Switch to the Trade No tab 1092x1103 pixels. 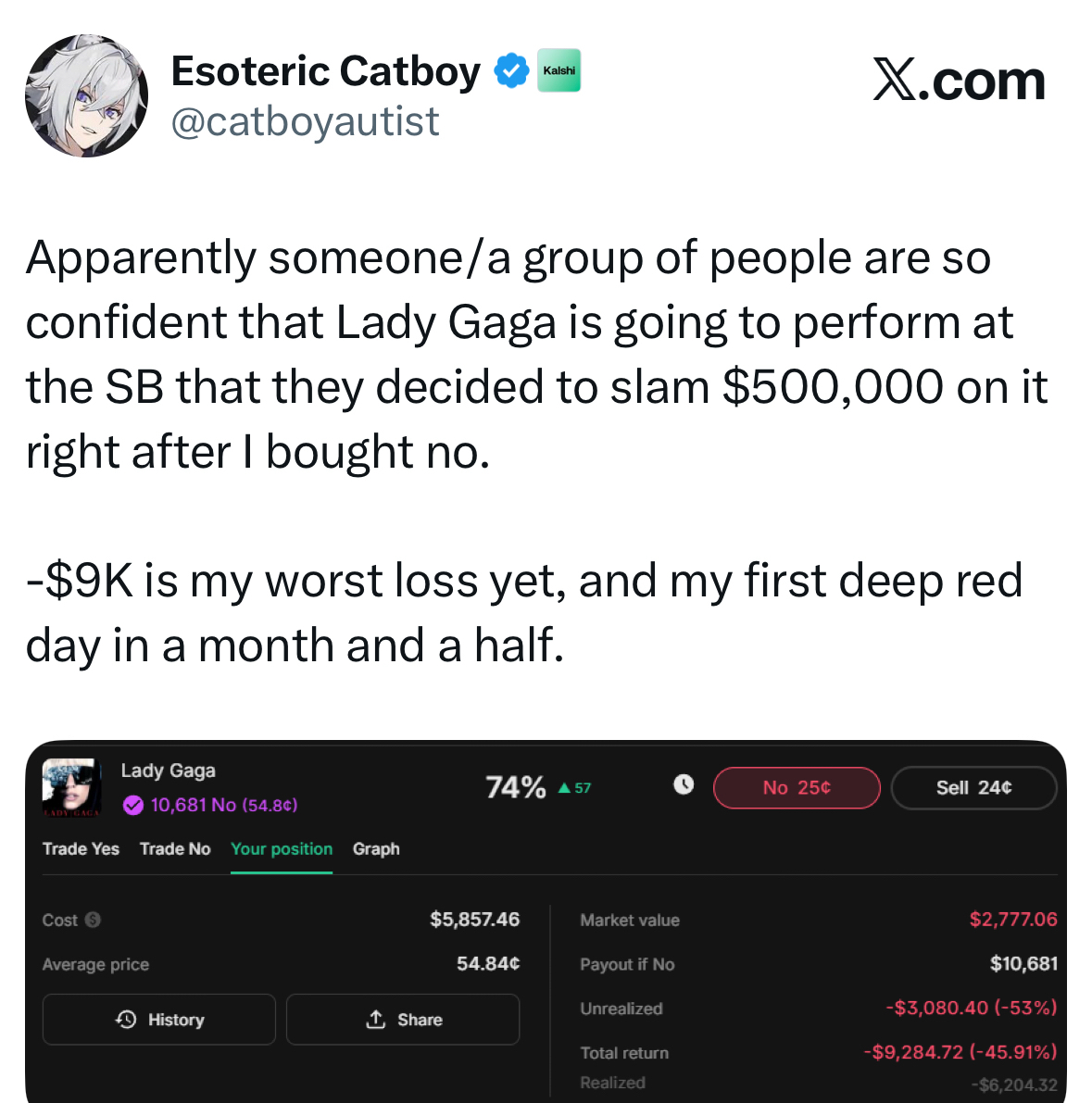[175, 849]
